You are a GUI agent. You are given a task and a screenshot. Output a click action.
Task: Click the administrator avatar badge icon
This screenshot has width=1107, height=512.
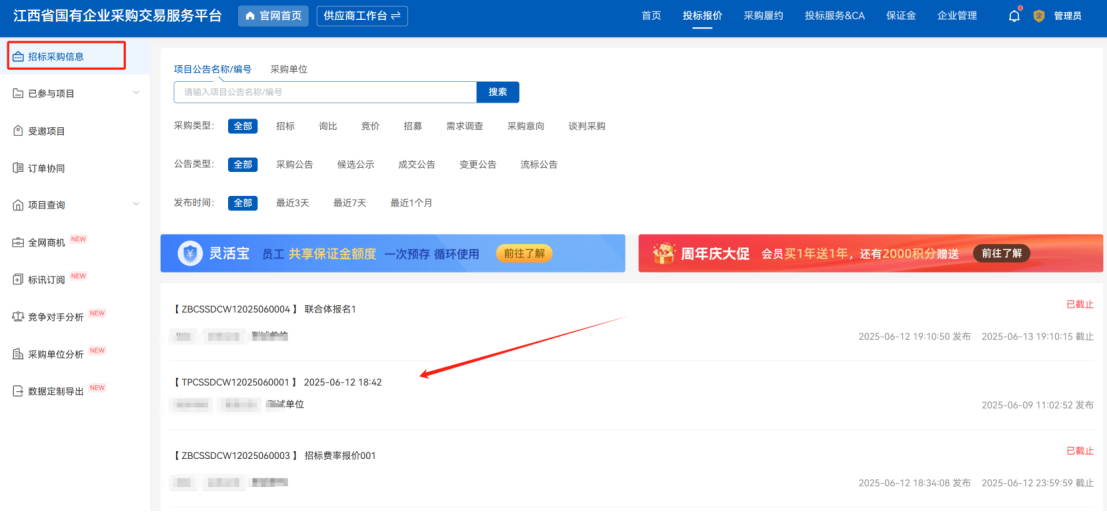point(1039,16)
